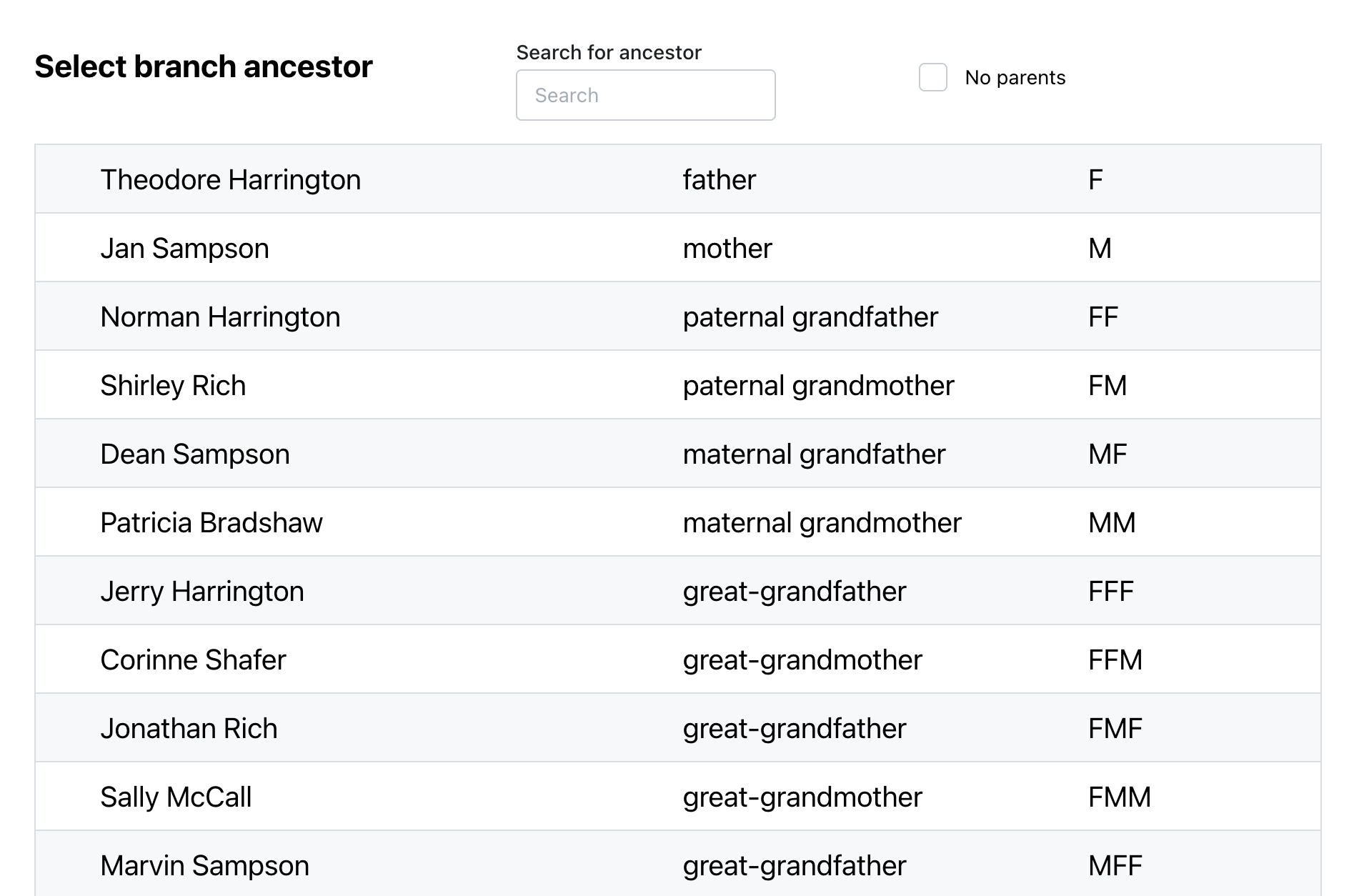Screen dimensions: 1349x896
Task: Enable the No parents checkbox
Action: click(932, 77)
